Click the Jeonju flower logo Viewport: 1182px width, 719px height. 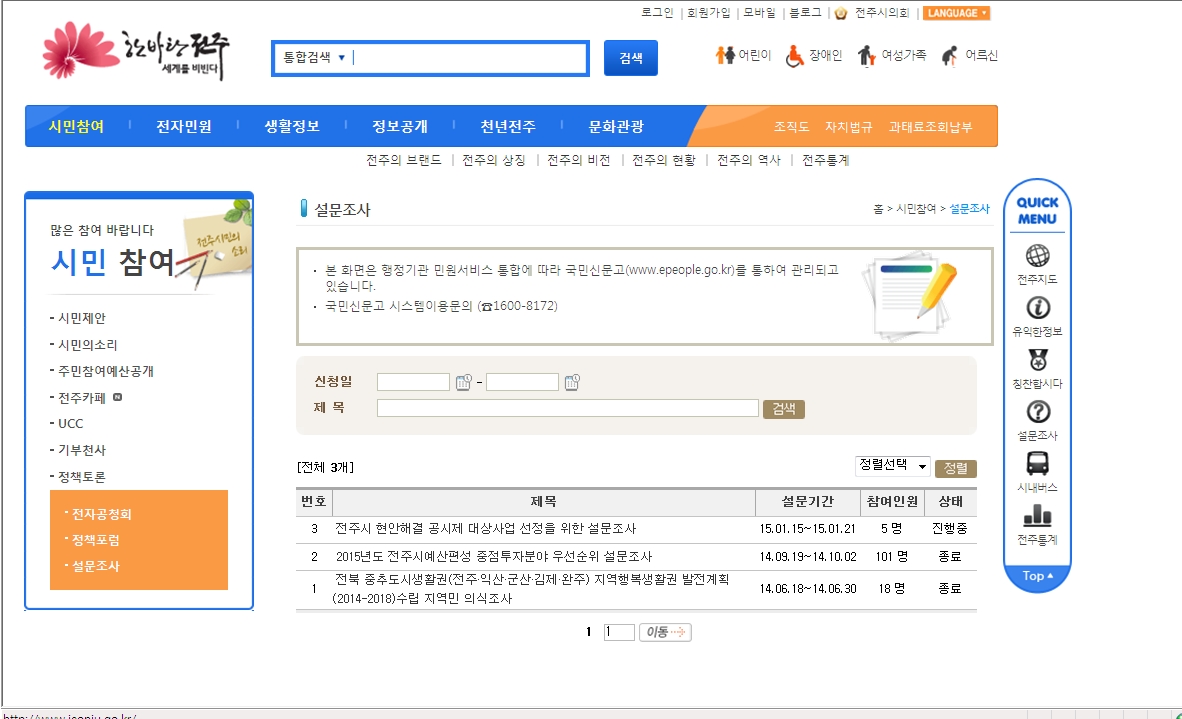pyautogui.click(x=136, y=50)
